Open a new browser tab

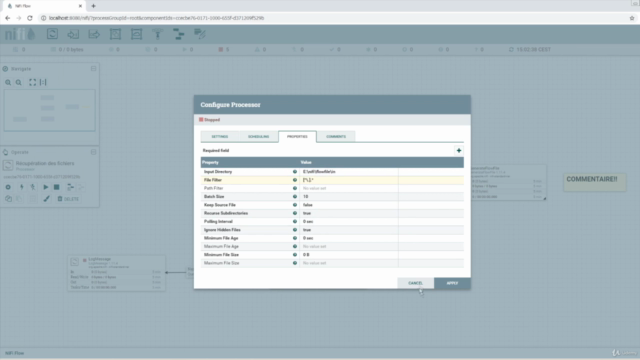coord(93,6)
